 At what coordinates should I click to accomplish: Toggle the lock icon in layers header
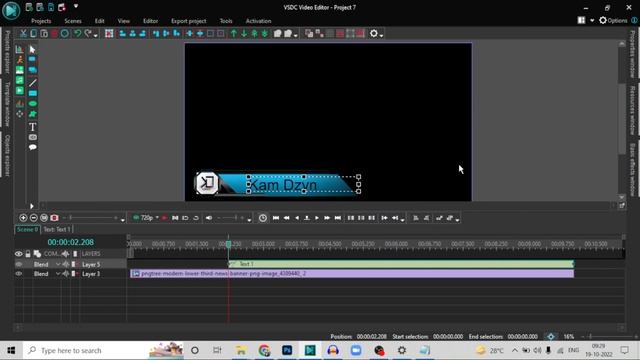[x=28, y=254]
